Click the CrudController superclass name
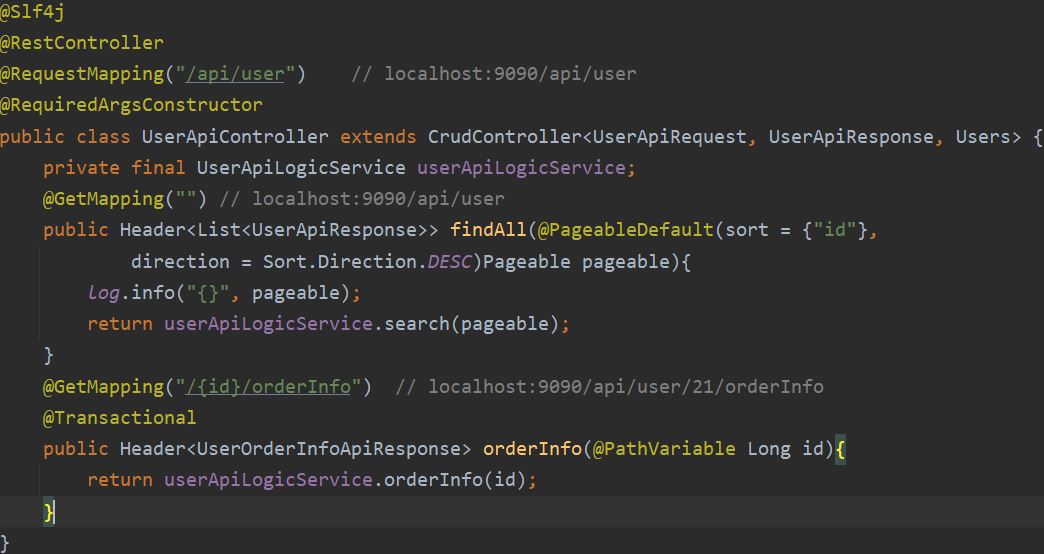The height and width of the screenshot is (554, 1044). 504,137
